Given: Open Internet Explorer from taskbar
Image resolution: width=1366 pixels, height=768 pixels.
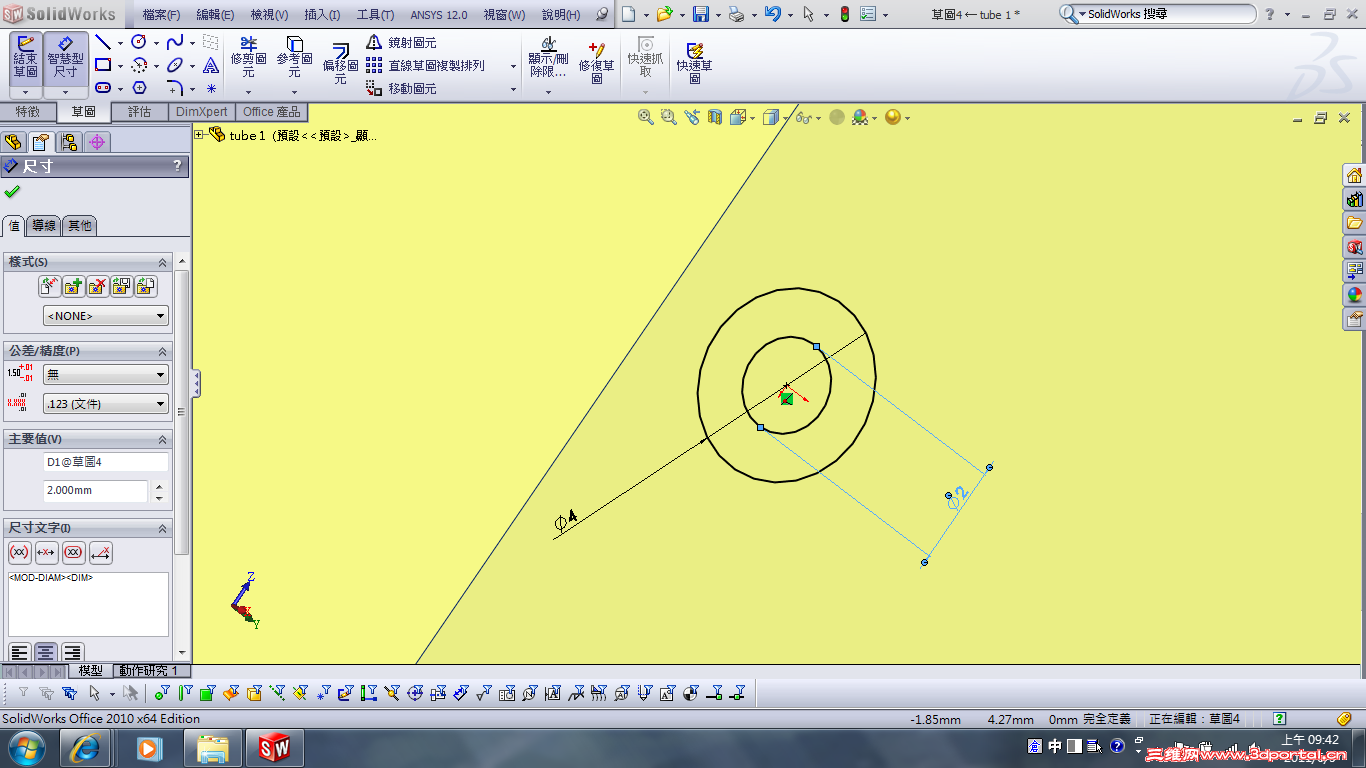Looking at the screenshot, I should (85, 748).
